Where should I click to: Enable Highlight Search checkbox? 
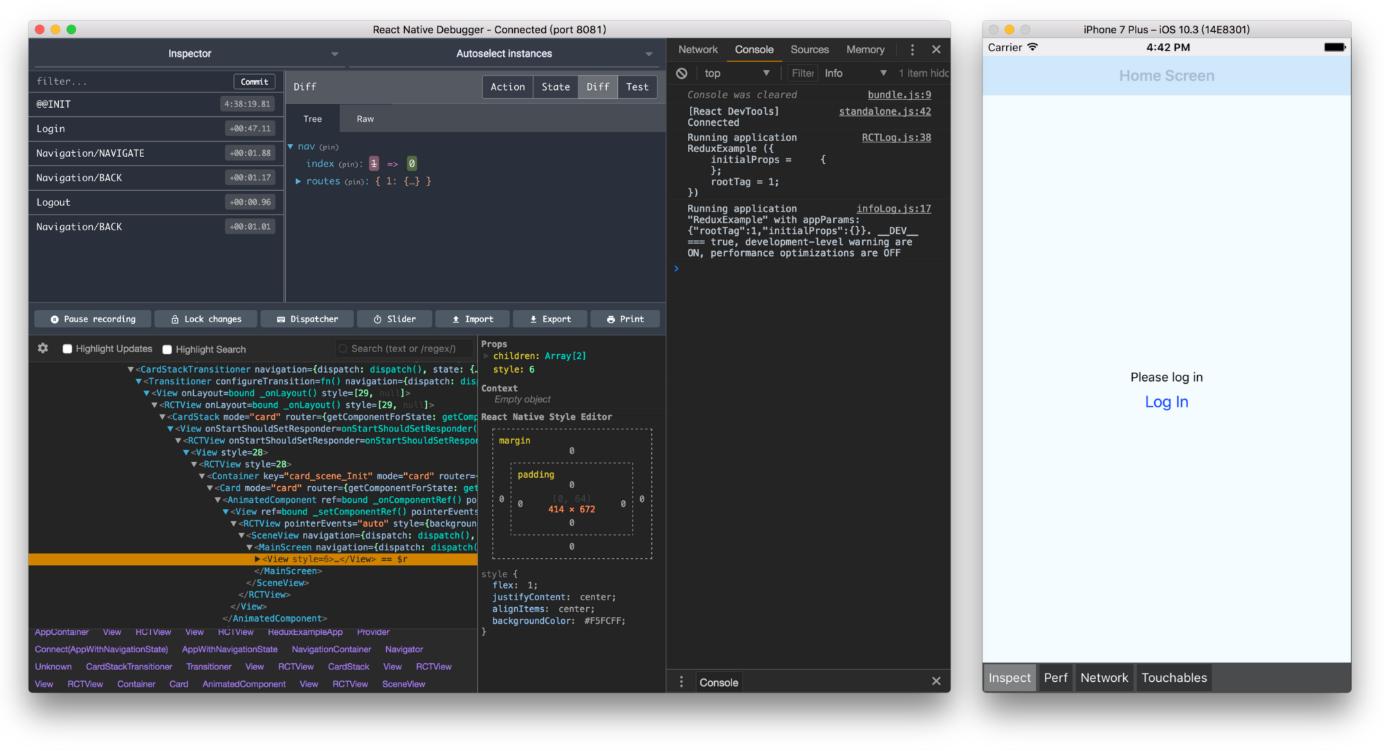tap(168, 349)
